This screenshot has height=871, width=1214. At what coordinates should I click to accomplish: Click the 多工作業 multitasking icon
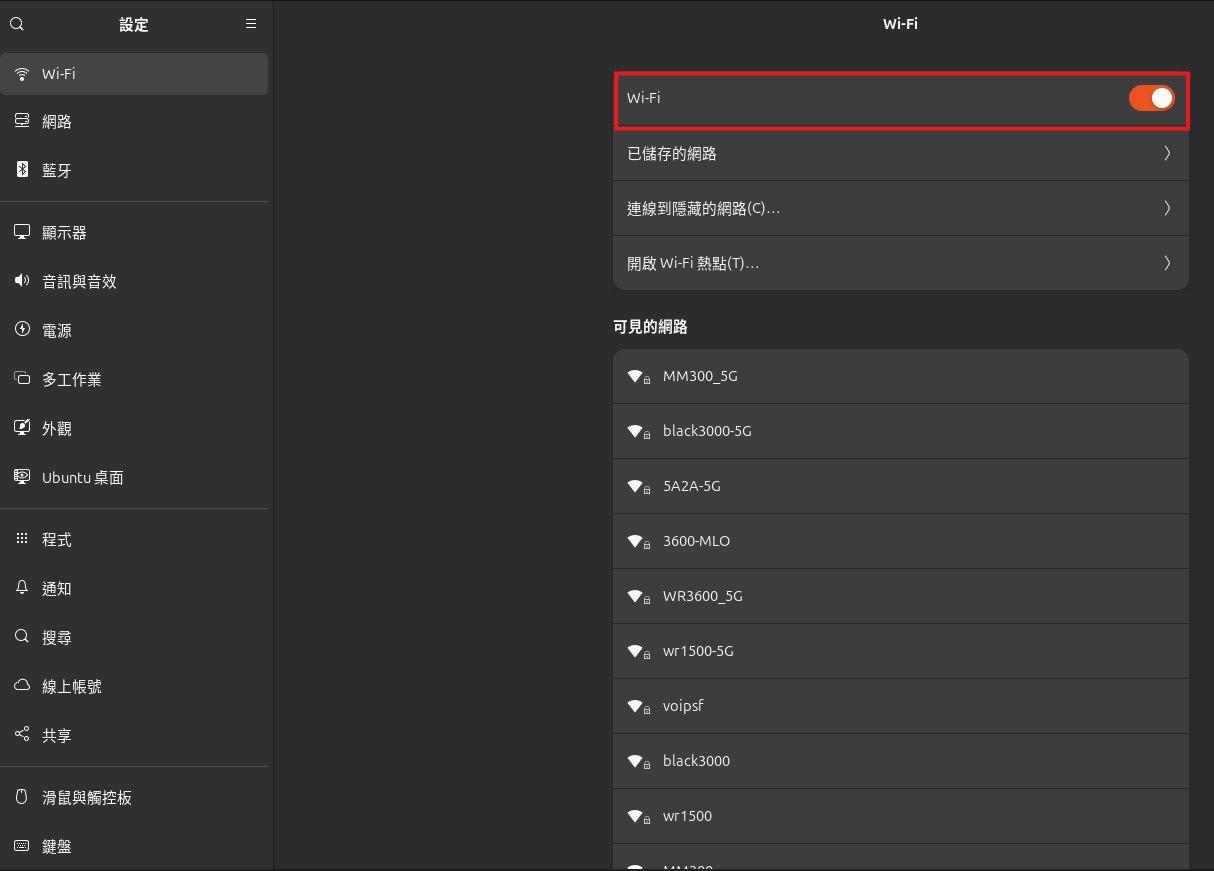point(22,379)
